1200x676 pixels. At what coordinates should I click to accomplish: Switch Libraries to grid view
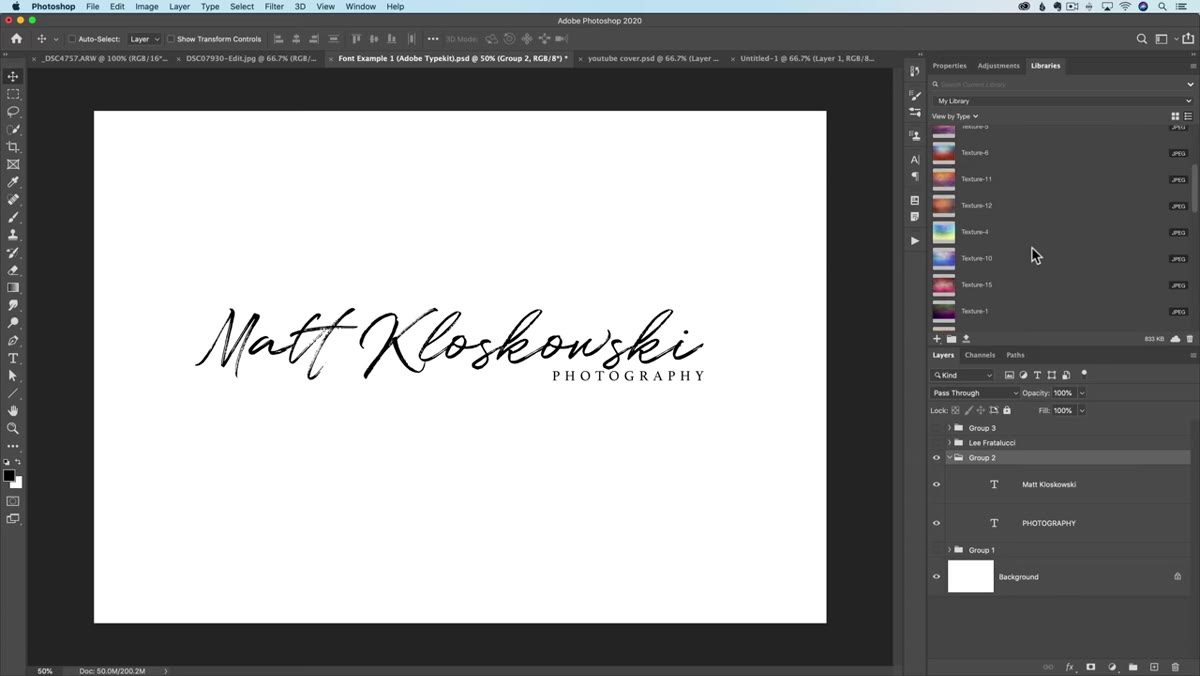click(1175, 116)
